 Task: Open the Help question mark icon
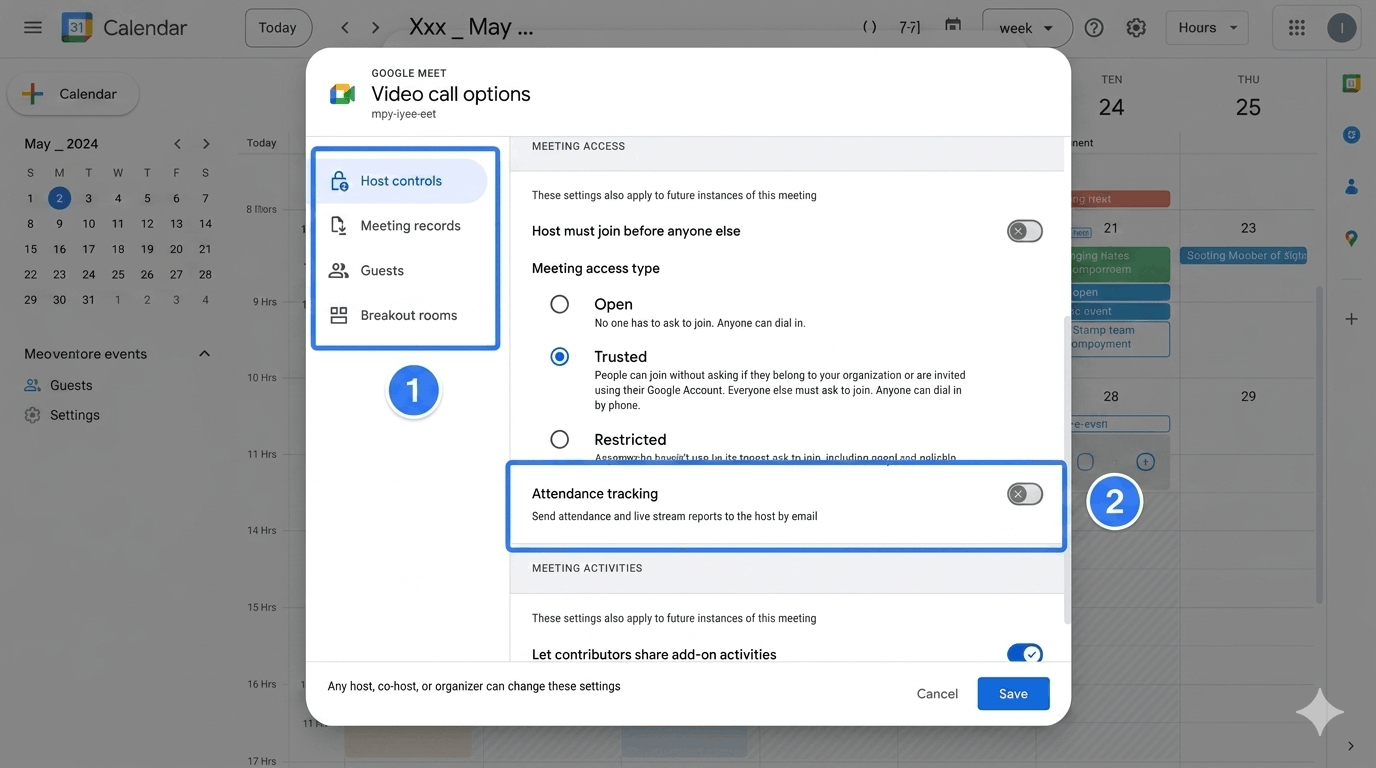(x=1094, y=28)
